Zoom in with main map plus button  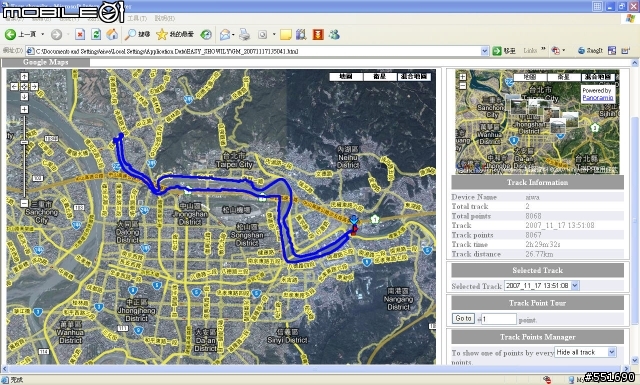coord(24,109)
